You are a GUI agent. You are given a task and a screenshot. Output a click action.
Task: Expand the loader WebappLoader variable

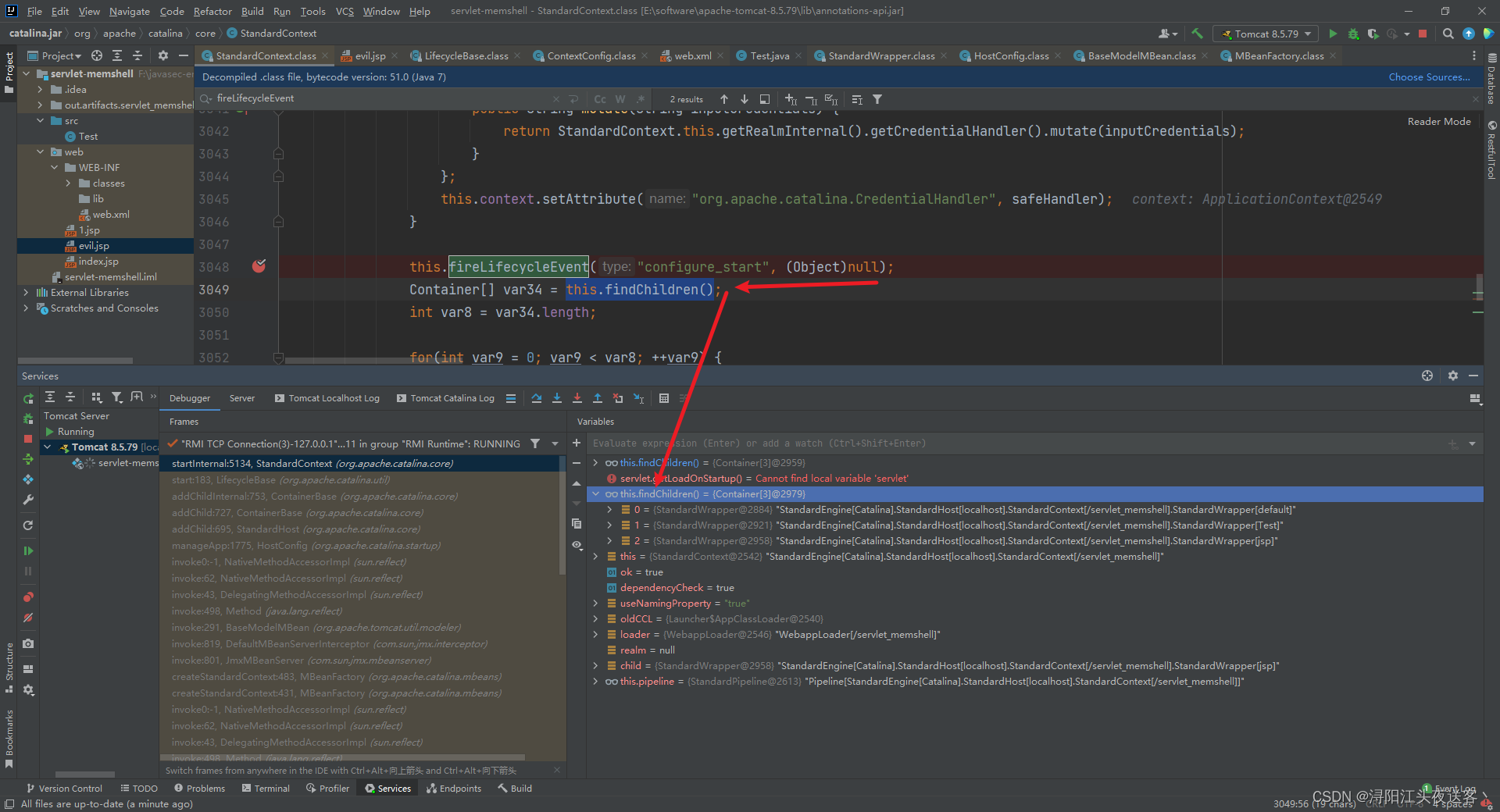click(x=596, y=635)
